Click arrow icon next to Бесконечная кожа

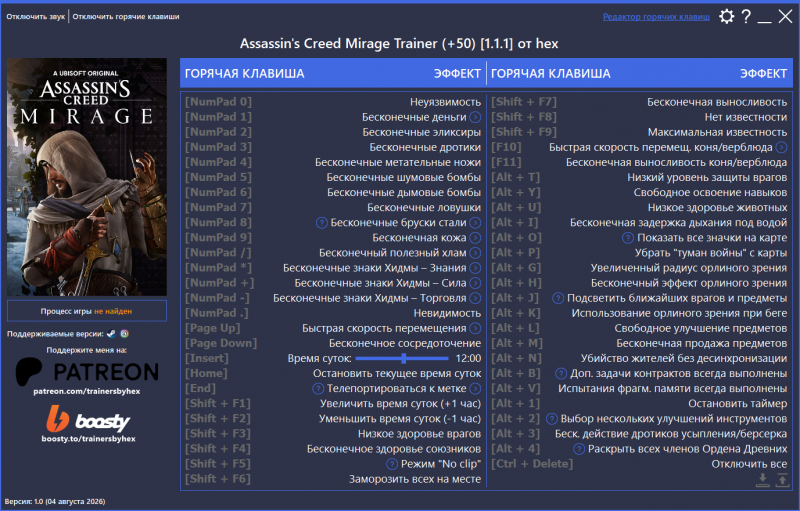pos(475,238)
